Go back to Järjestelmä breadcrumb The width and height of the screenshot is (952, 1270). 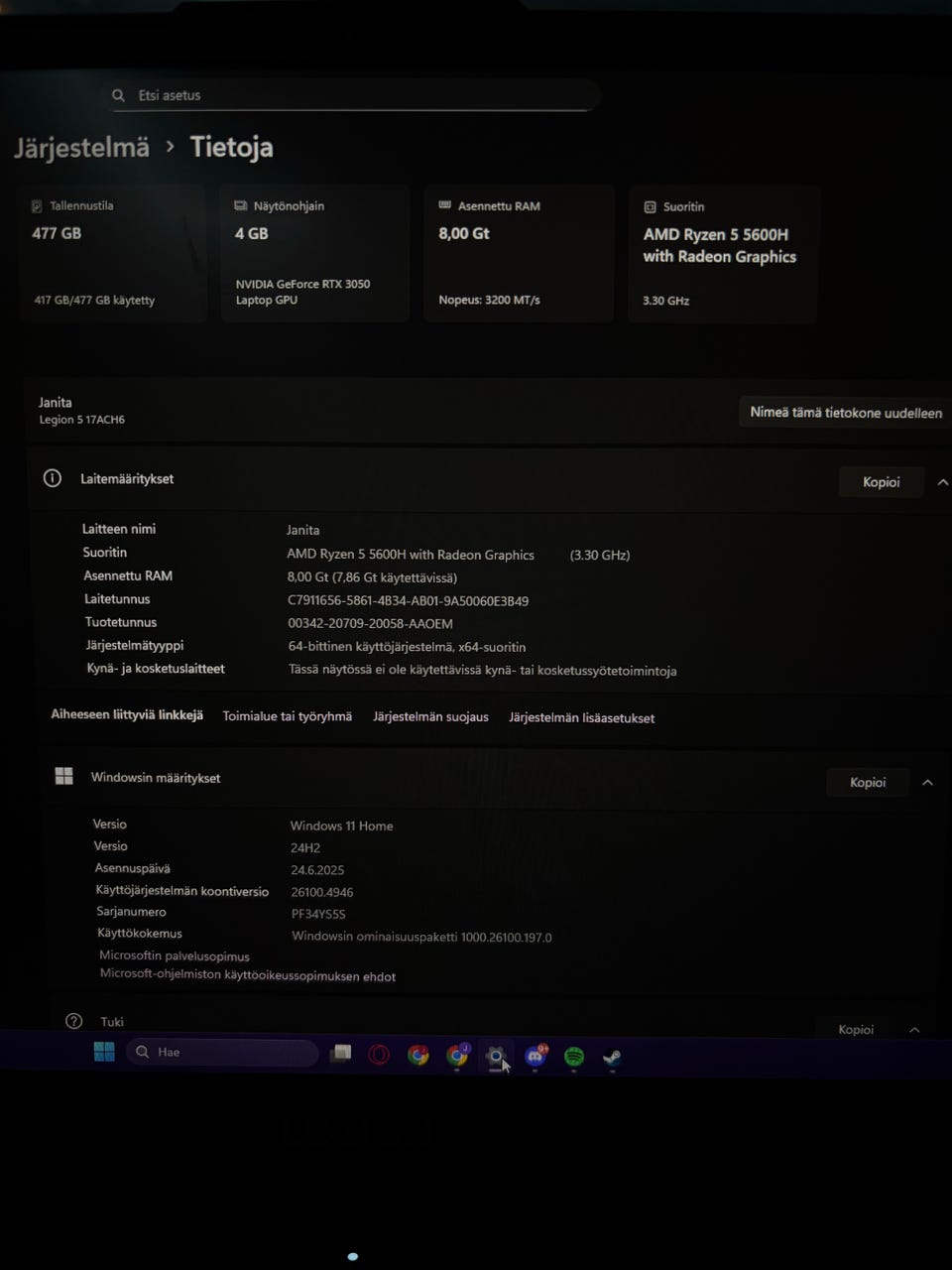81,148
